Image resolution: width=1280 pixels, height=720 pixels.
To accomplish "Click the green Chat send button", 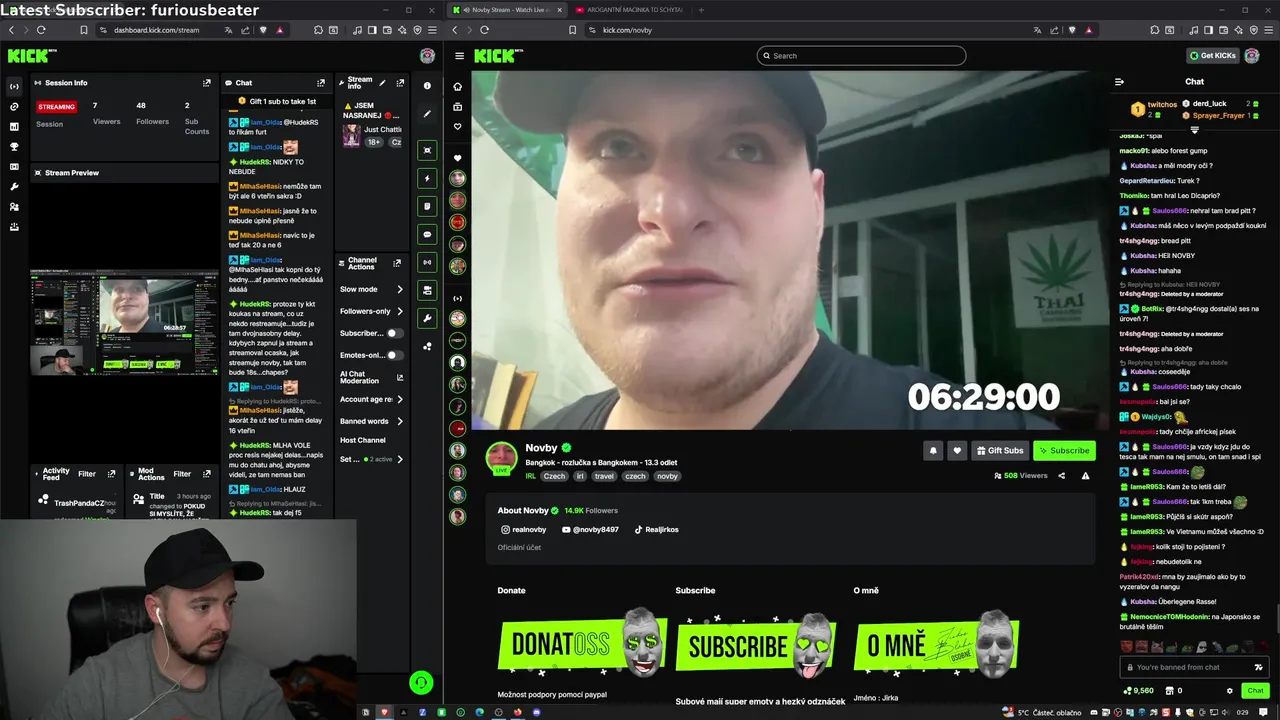I will point(1255,690).
